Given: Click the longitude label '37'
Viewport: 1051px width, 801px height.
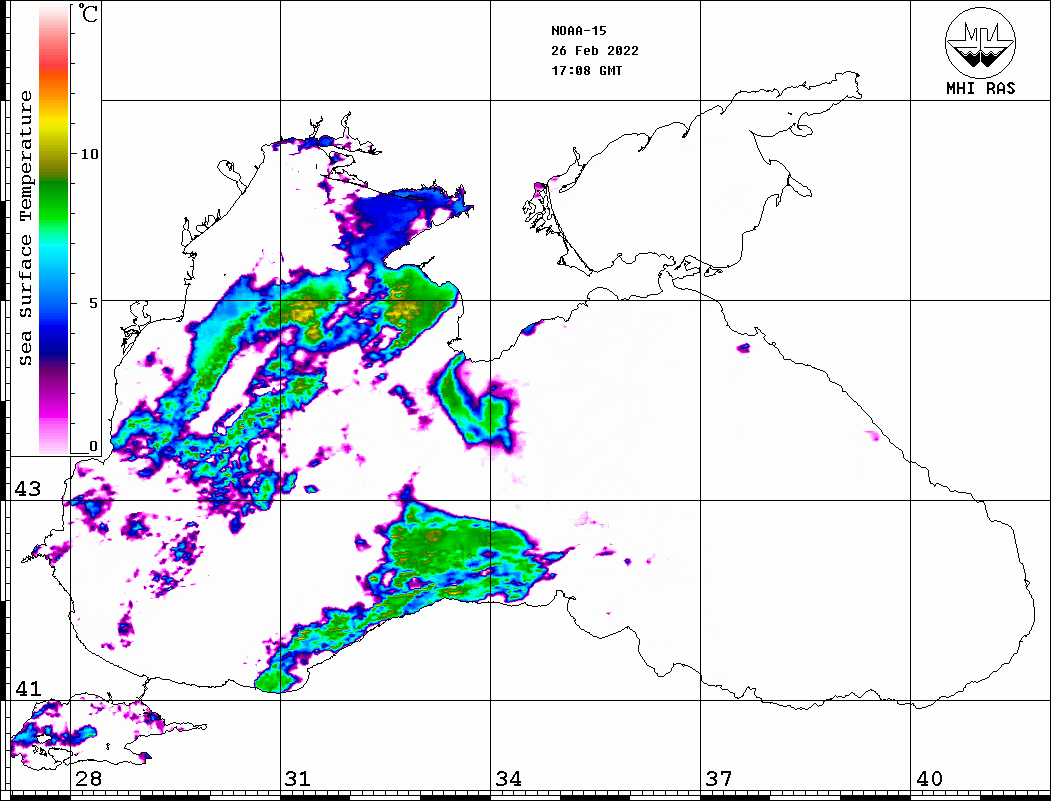Looking at the screenshot, I should (x=719, y=778).
